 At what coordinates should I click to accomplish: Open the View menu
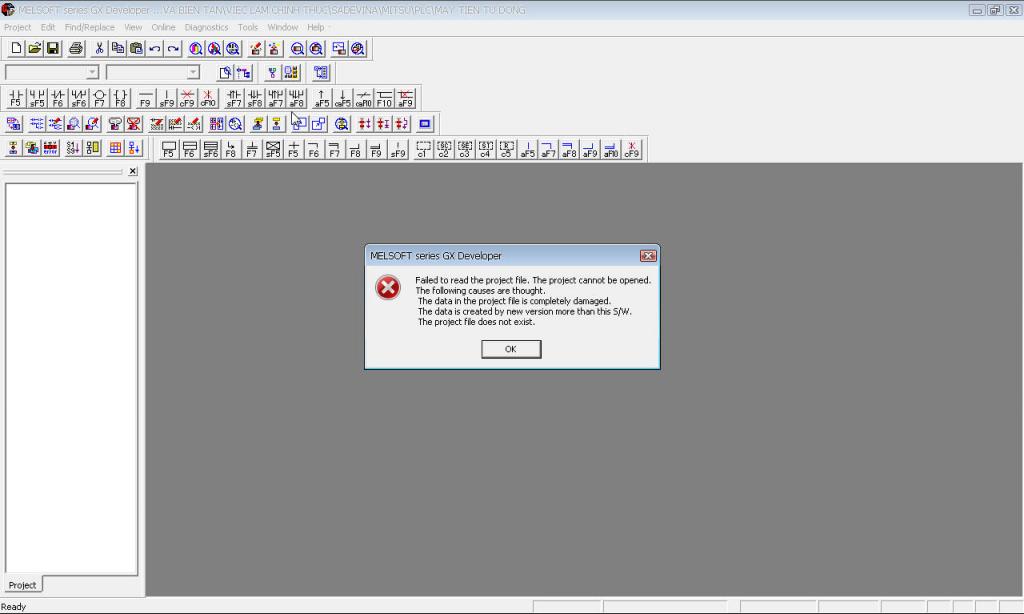tap(133, 27)
